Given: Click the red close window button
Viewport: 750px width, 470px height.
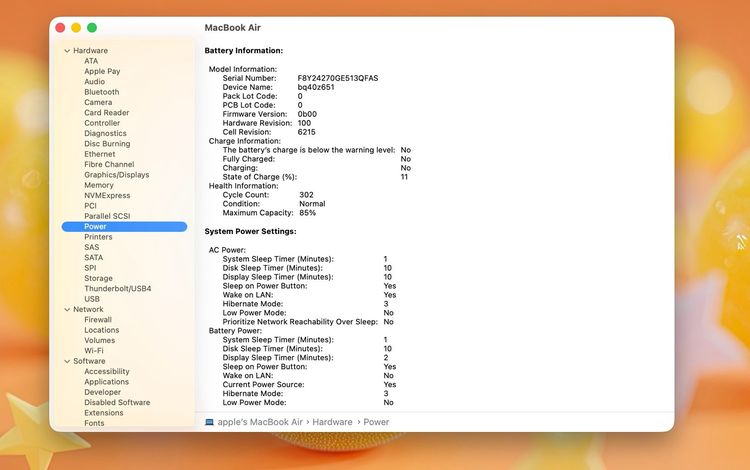Looking at the screenshot, I should [60, 28].
